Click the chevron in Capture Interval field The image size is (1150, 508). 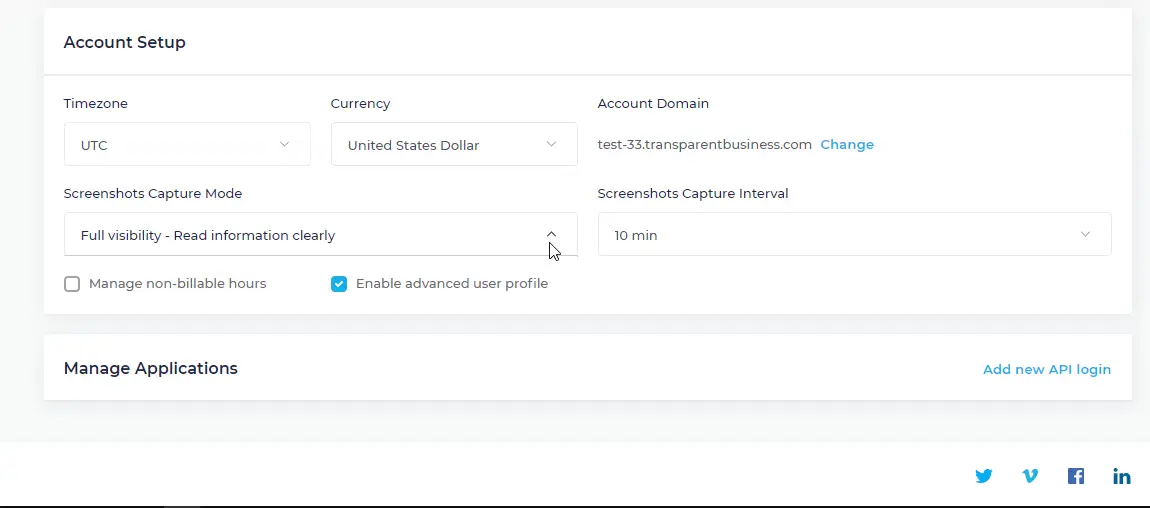click(x=1086, y=235)
